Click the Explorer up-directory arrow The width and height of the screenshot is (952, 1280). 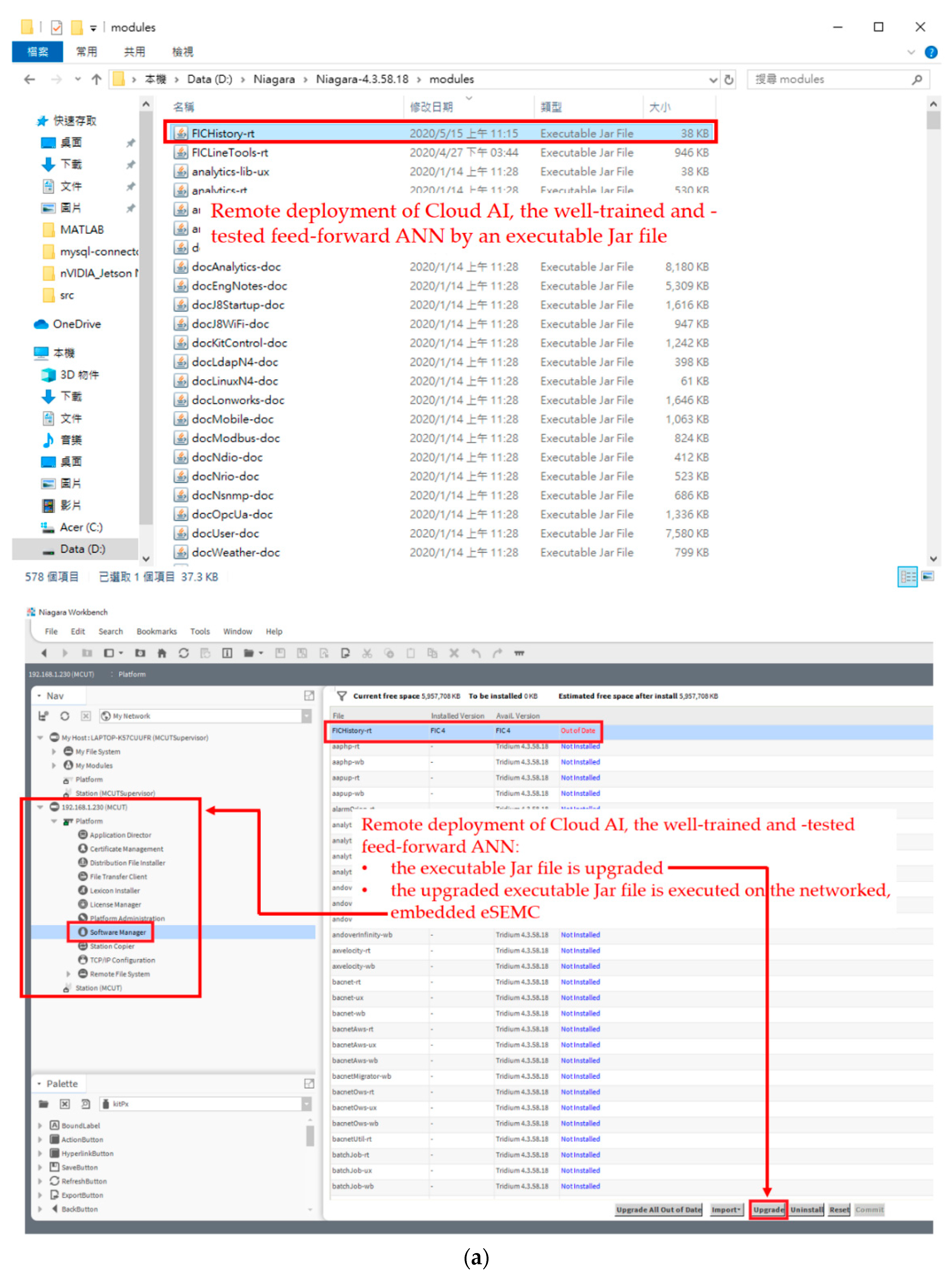(96, 79)
